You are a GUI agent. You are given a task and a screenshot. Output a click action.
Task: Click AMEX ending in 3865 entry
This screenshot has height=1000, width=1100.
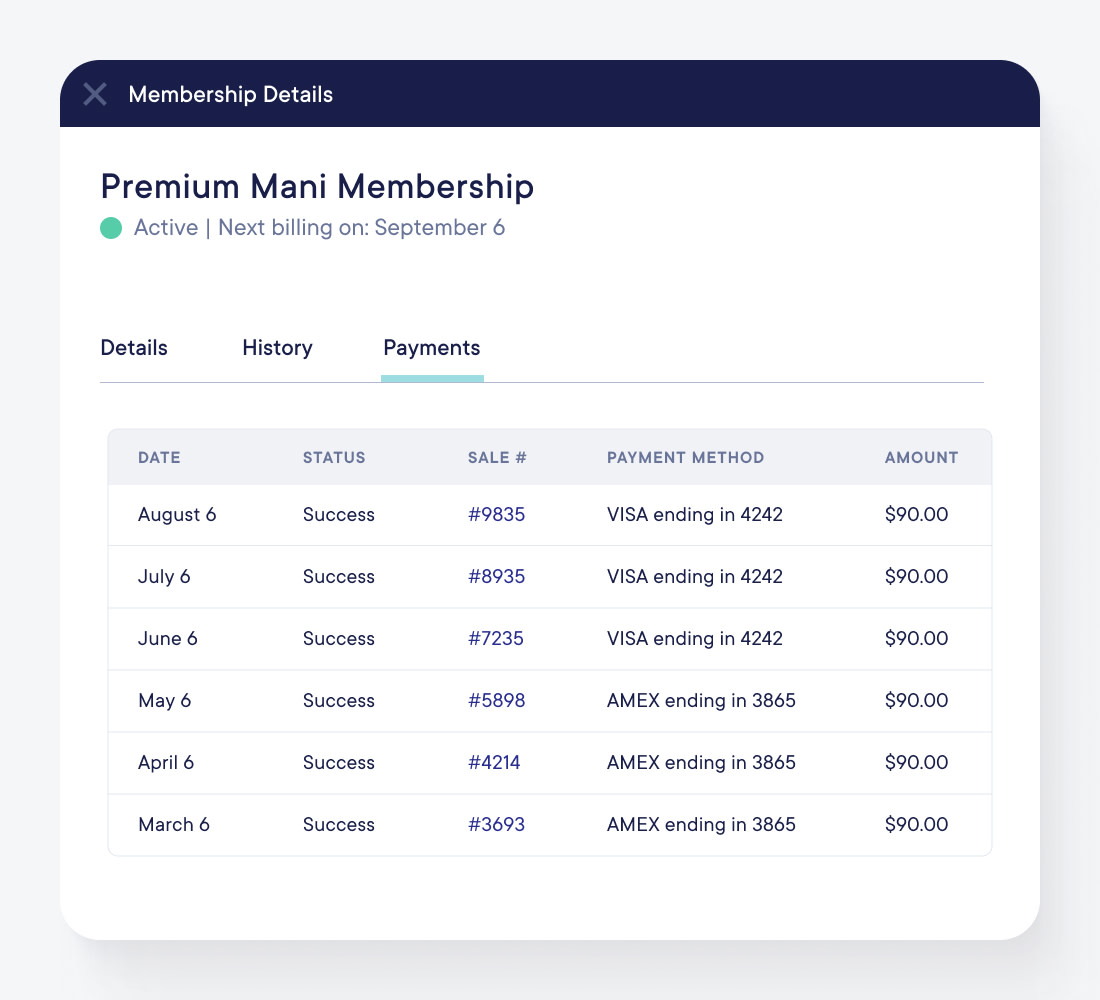(701, 700)
